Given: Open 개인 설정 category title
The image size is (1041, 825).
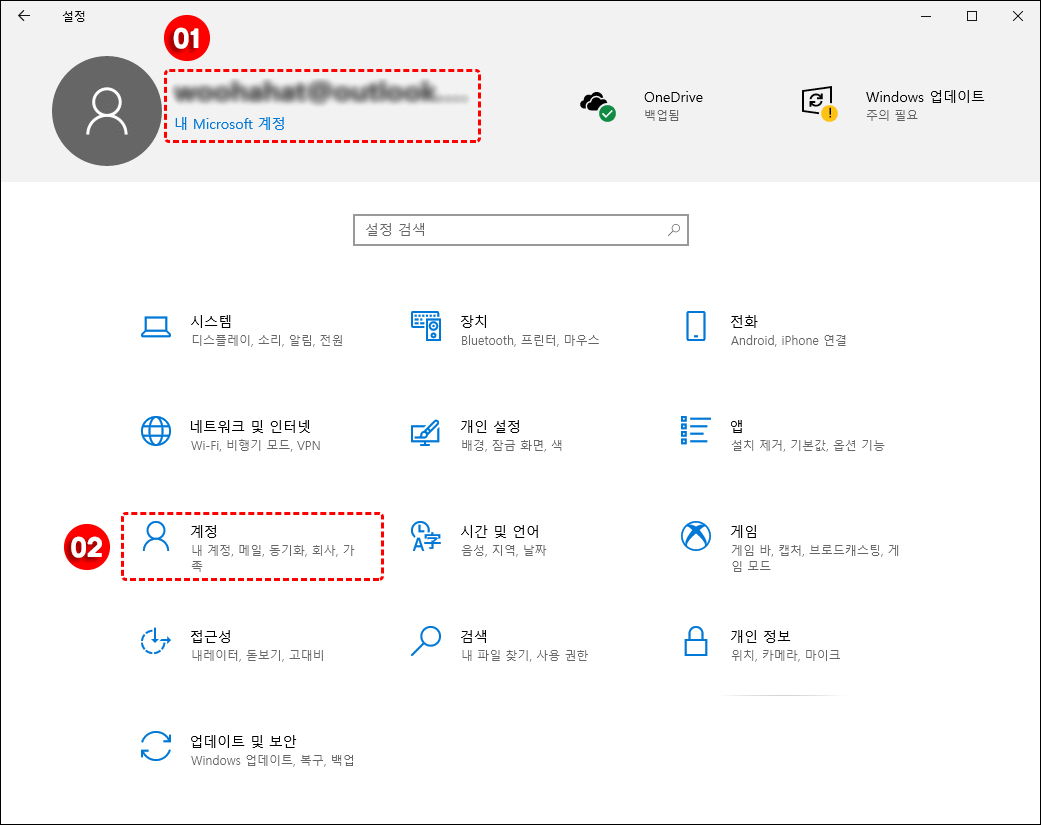Looking at the screenshot, I should (491, 426).
